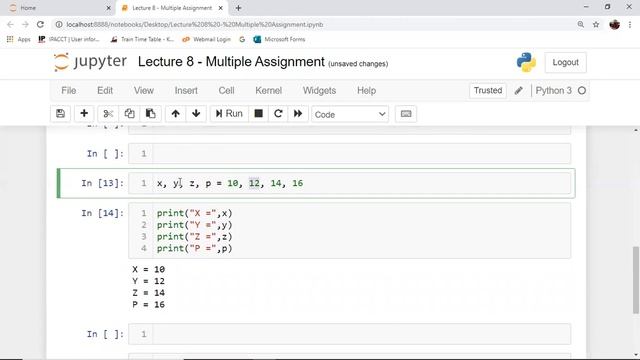The height and width of the screenshot is (360, 640).
Task: Copy selected cells icon
Action: click(x=129, y=114)
